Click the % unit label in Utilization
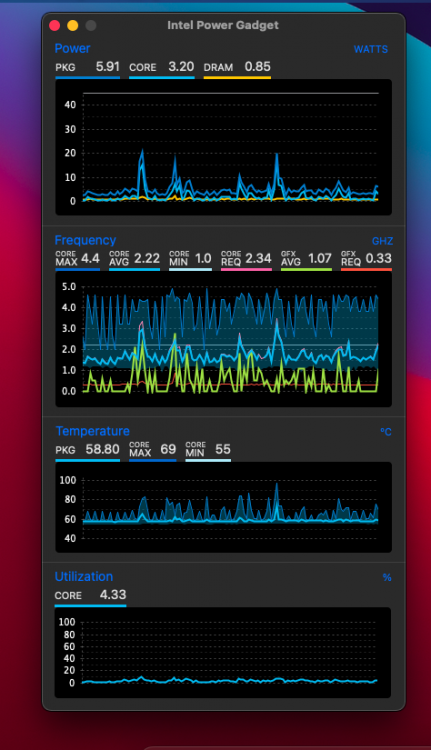 pyautogui.click(x=387, y=577)
